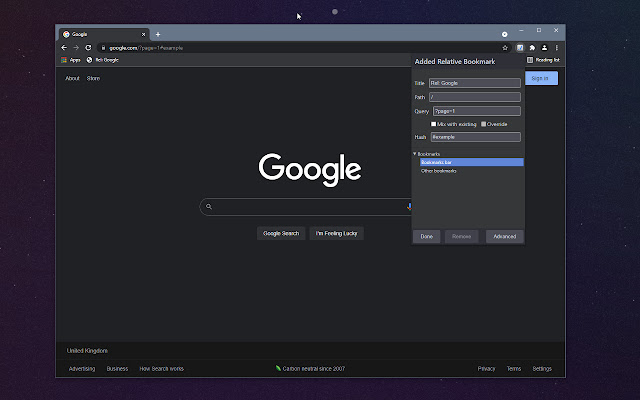Click the Done button

[427, 236]
